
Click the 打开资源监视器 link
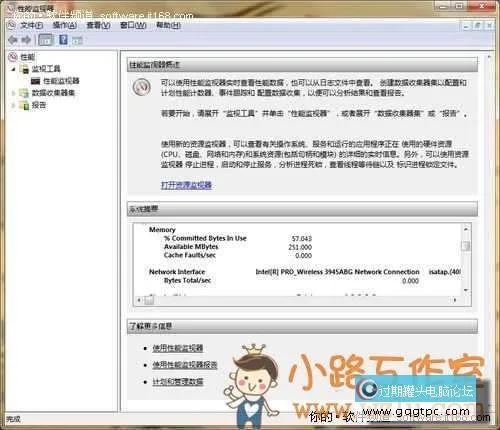[x=186, y=185]
